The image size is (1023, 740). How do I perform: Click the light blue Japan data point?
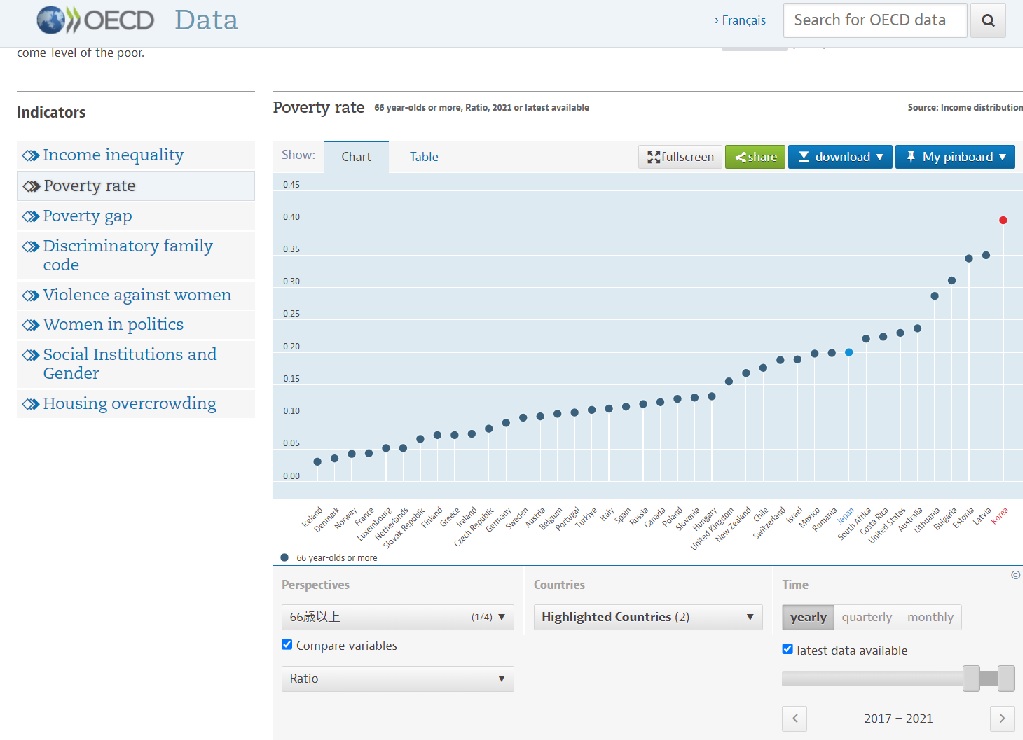click(x=849, y=352)
